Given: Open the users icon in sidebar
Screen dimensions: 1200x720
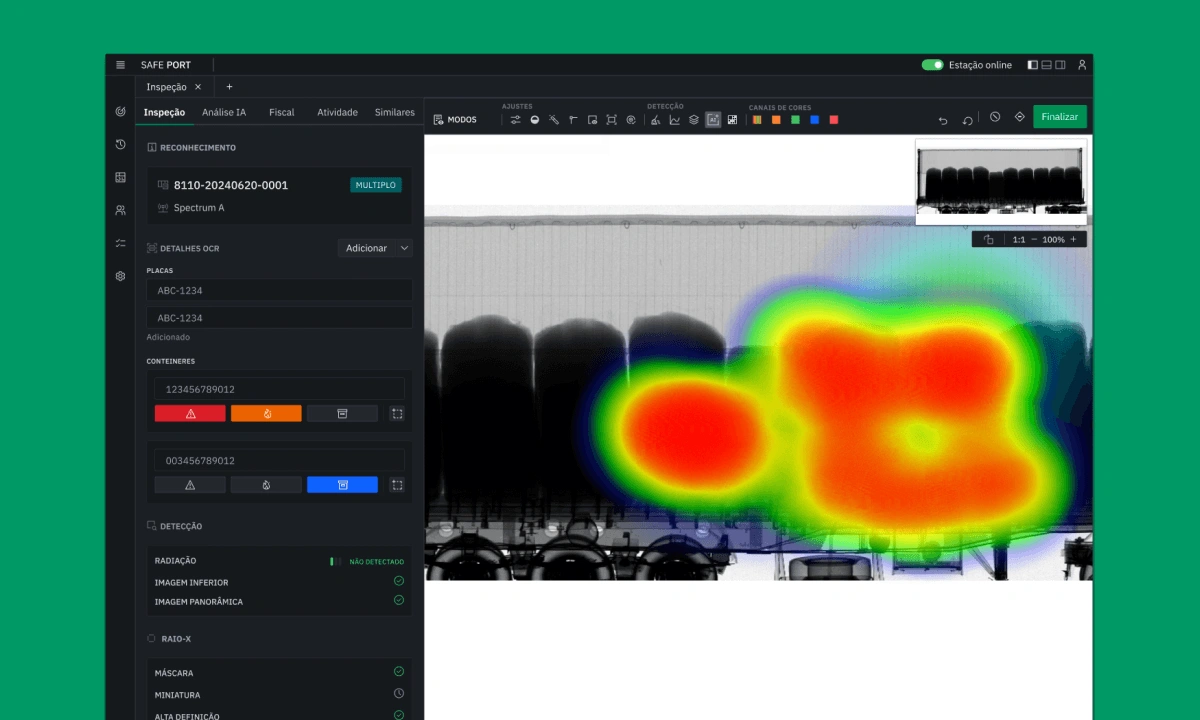Looking at the screenshot, I should point(120,211).
